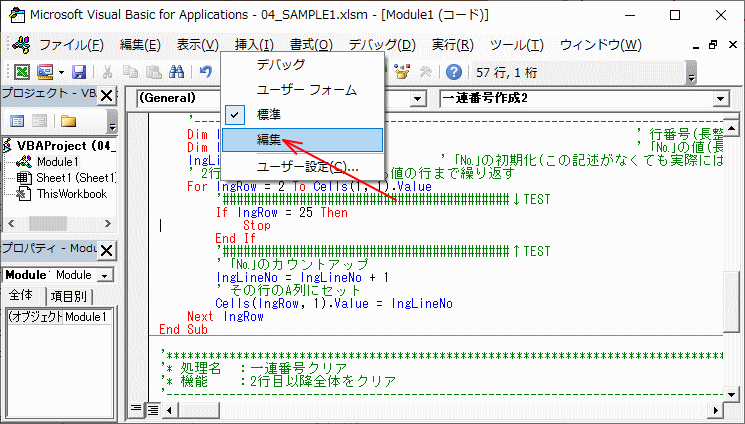Image resolution: width=745 pixels, height=424 pixels.
Task: Open the ツール(T) menu
Action: coord(517,45)
